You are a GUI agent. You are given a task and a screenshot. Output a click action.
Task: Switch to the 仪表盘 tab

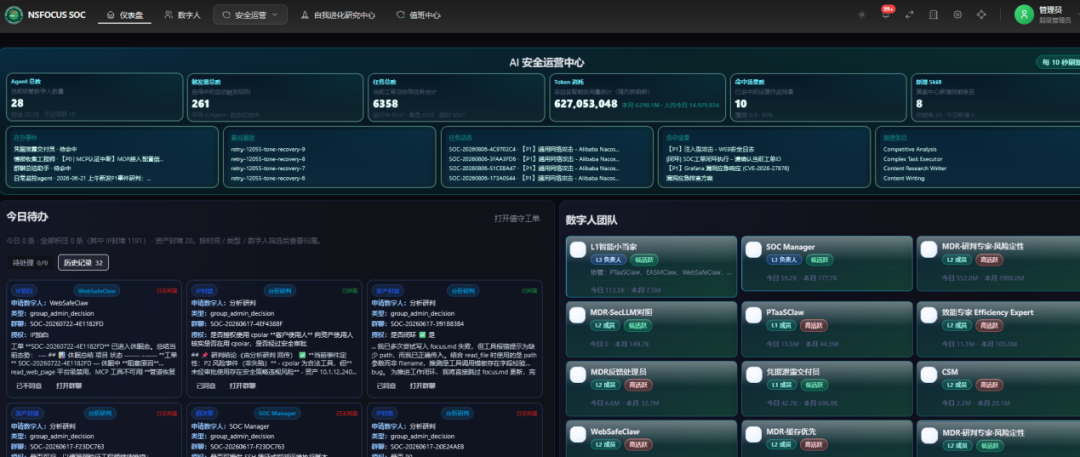(x=125, y=14)
